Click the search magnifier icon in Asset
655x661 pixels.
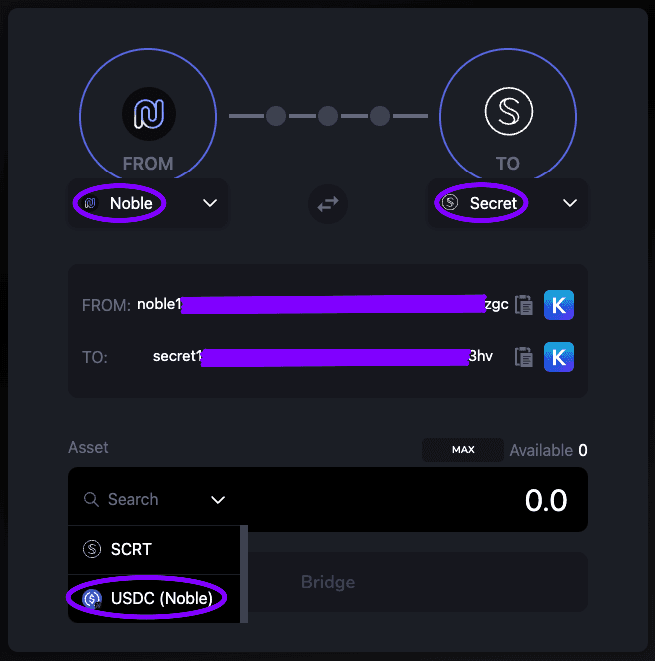click(91, 499)
